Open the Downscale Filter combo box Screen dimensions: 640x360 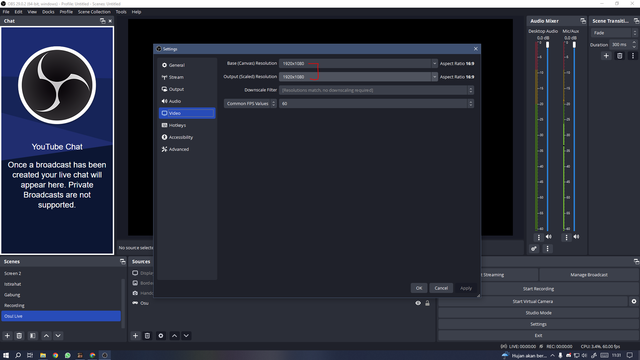pyautogui.click(x=376, y=90)
